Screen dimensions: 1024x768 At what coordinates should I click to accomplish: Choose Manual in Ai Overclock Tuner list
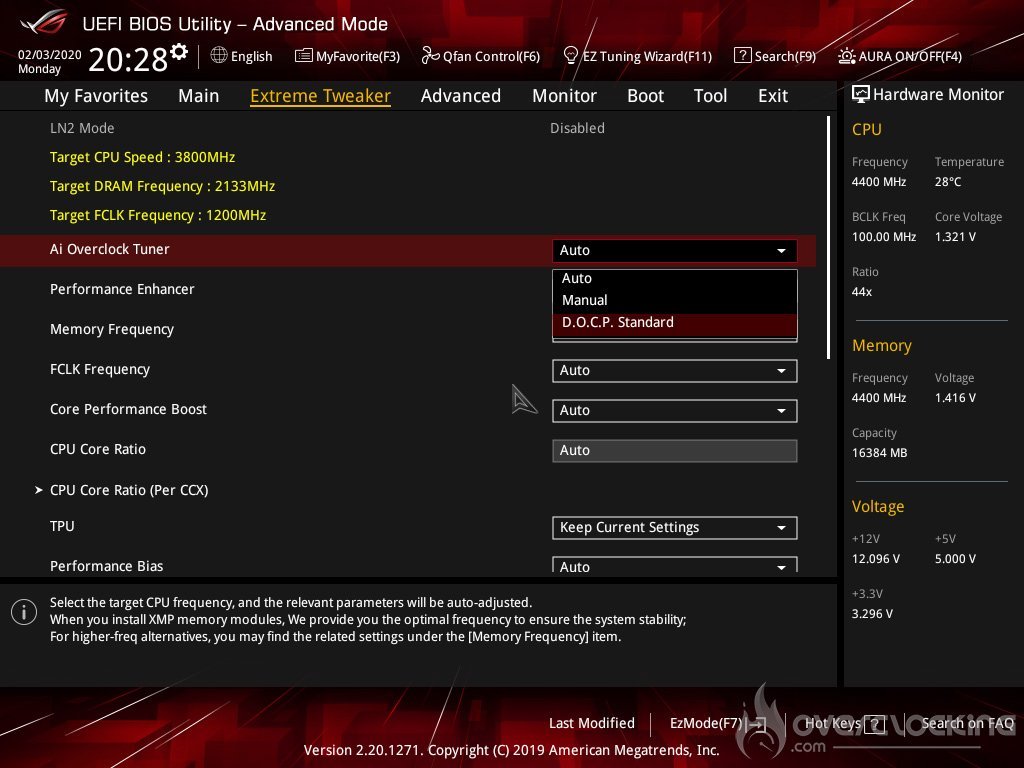(675, 300)
